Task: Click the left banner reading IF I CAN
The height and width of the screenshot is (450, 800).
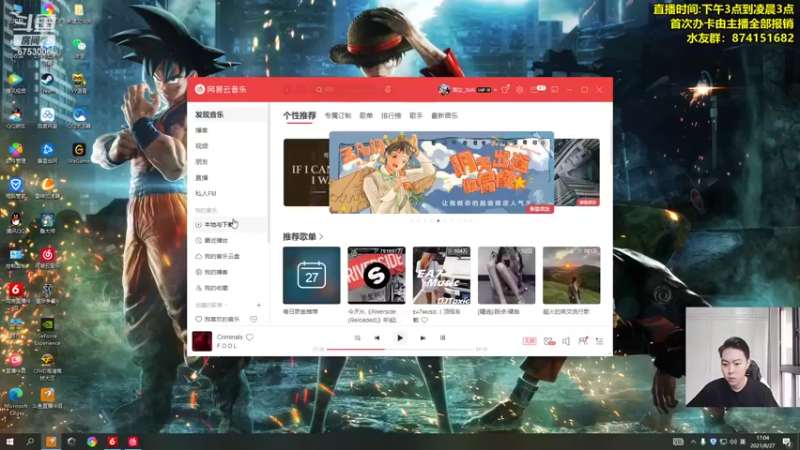Action: point(306,172)
